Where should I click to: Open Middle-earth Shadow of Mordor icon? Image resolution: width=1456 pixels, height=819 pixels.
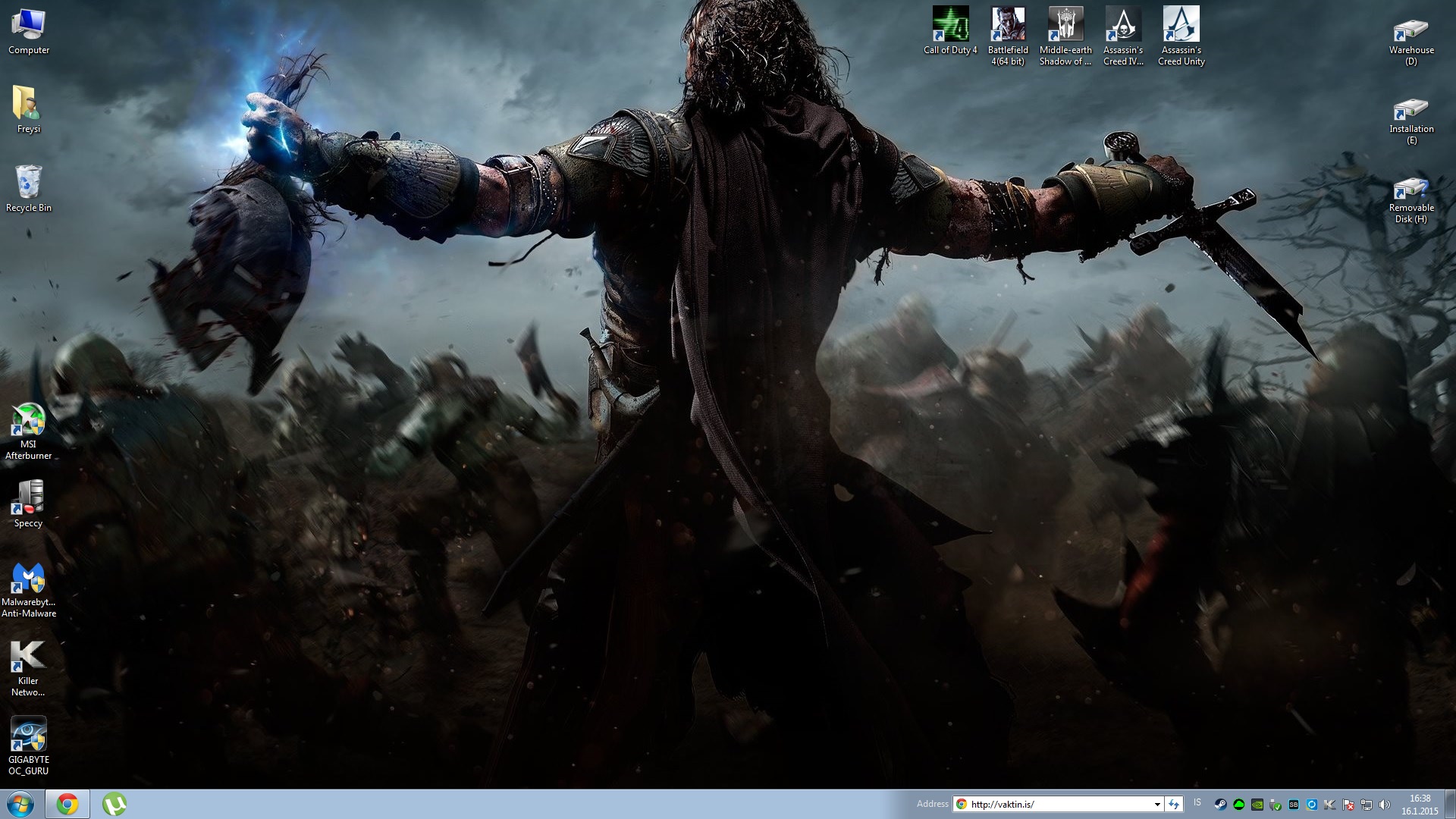coord(1065,25)
